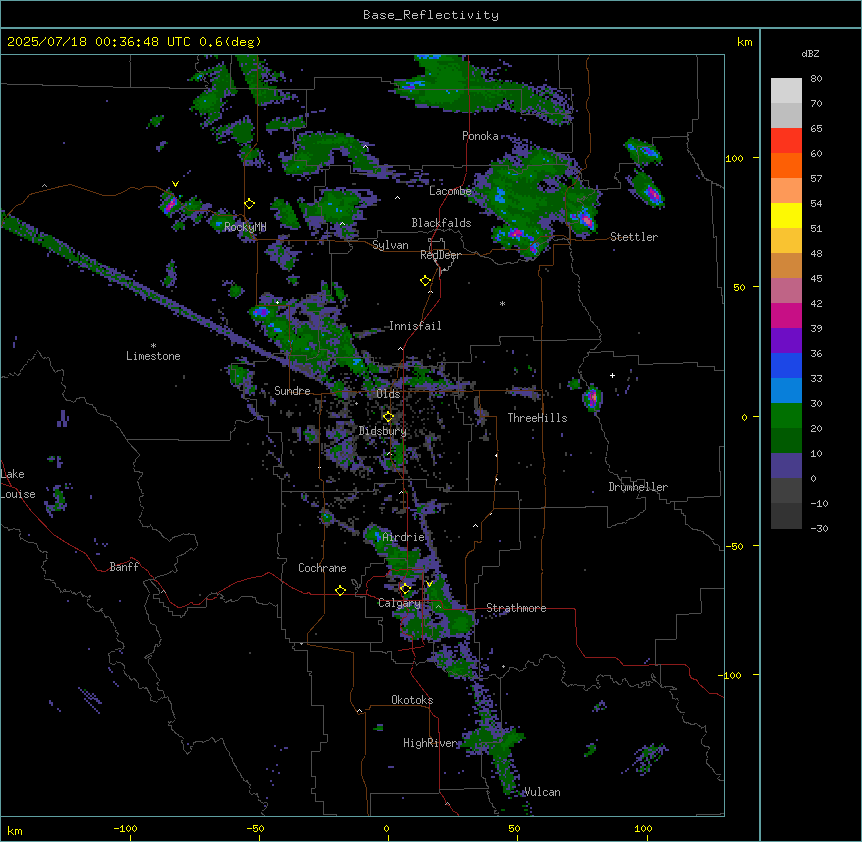Click the Base_Reflectivity title
The height and width of the screenshot is (842, 862).
431,15
